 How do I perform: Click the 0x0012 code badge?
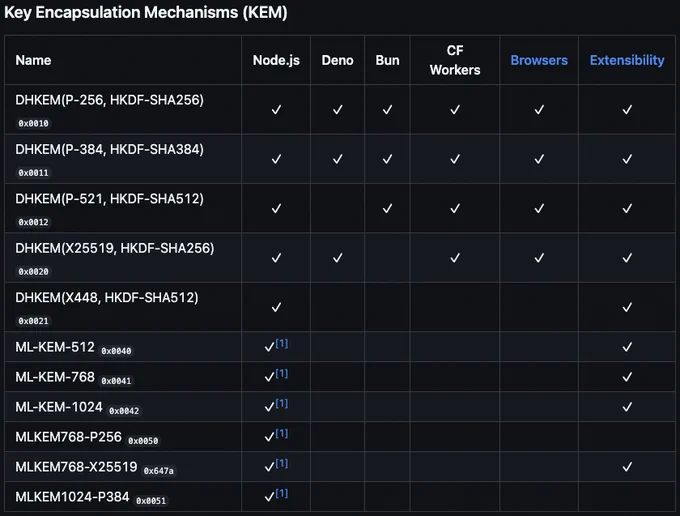[33, 222]
